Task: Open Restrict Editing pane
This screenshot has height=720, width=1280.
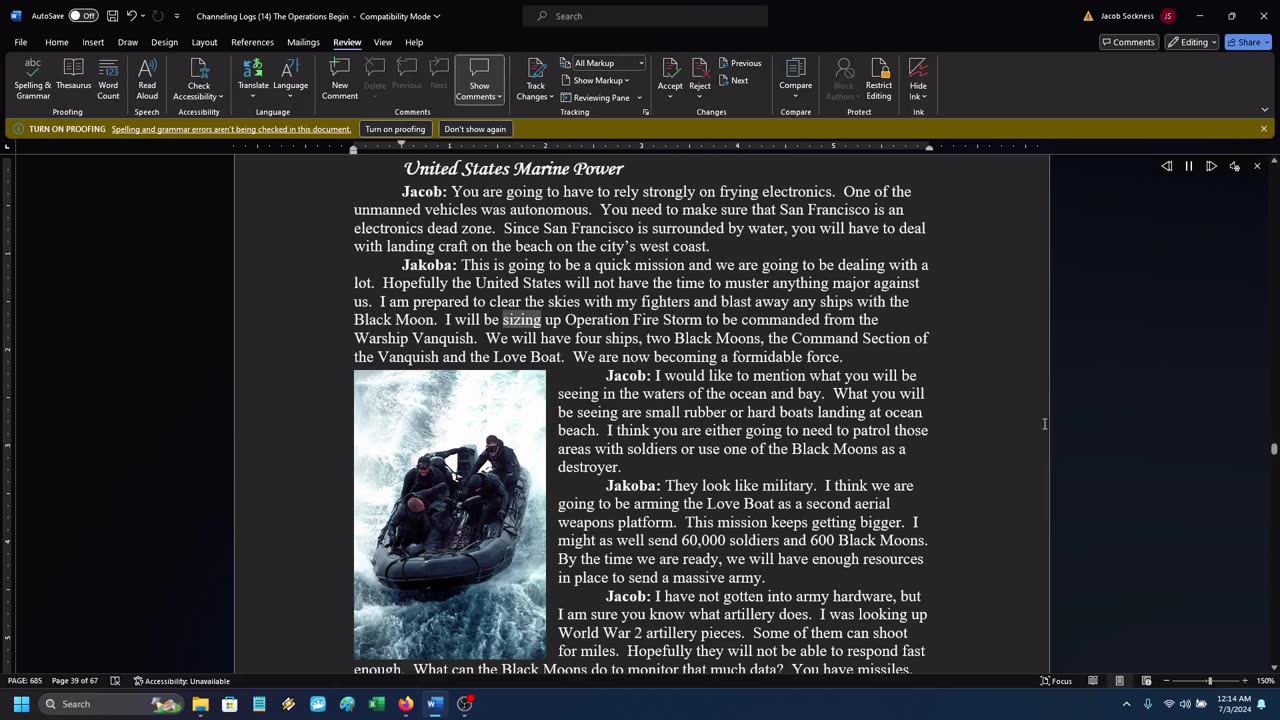Action: [879, 79]
